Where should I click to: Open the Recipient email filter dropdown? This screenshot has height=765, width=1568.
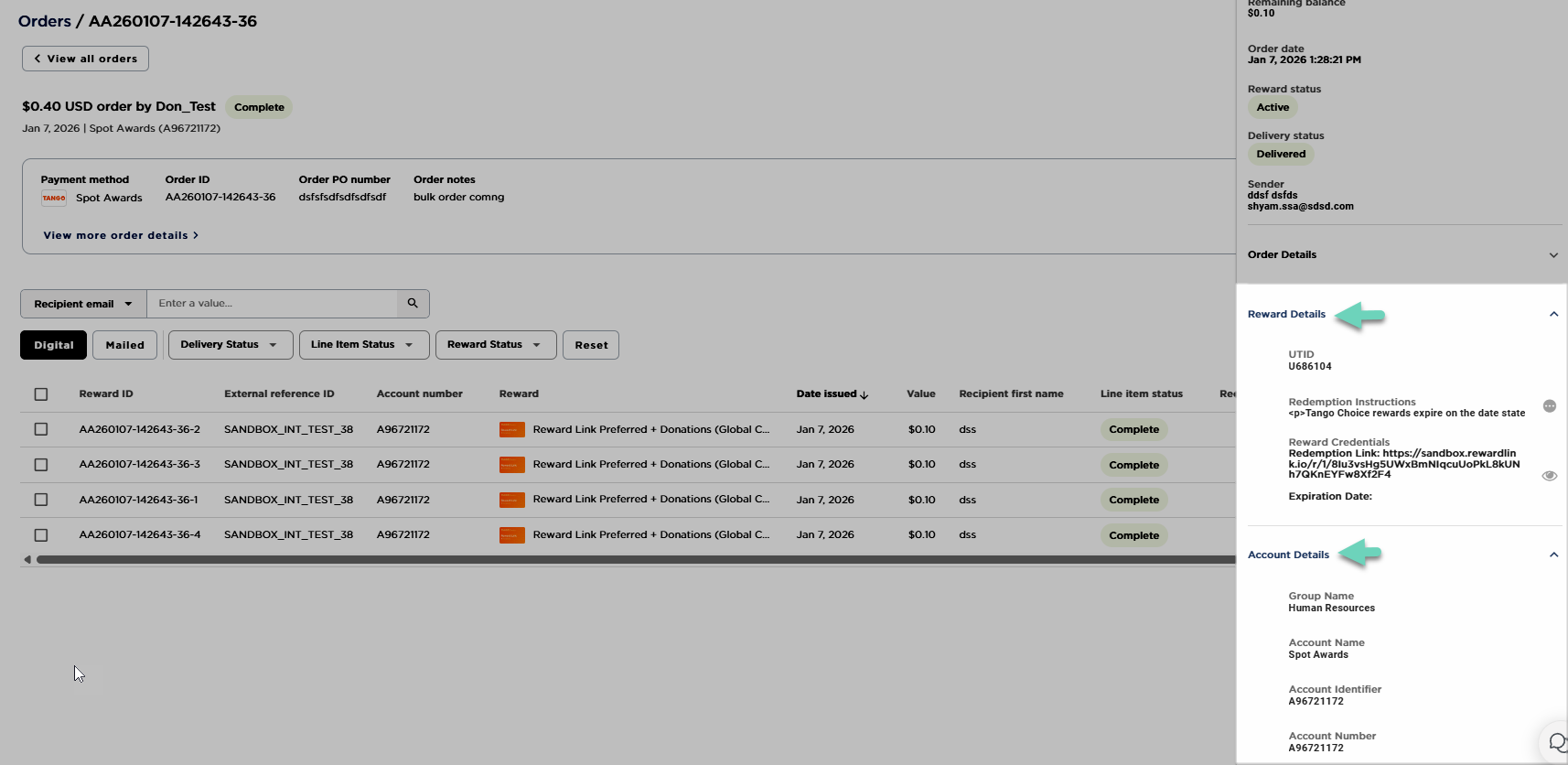83,304
